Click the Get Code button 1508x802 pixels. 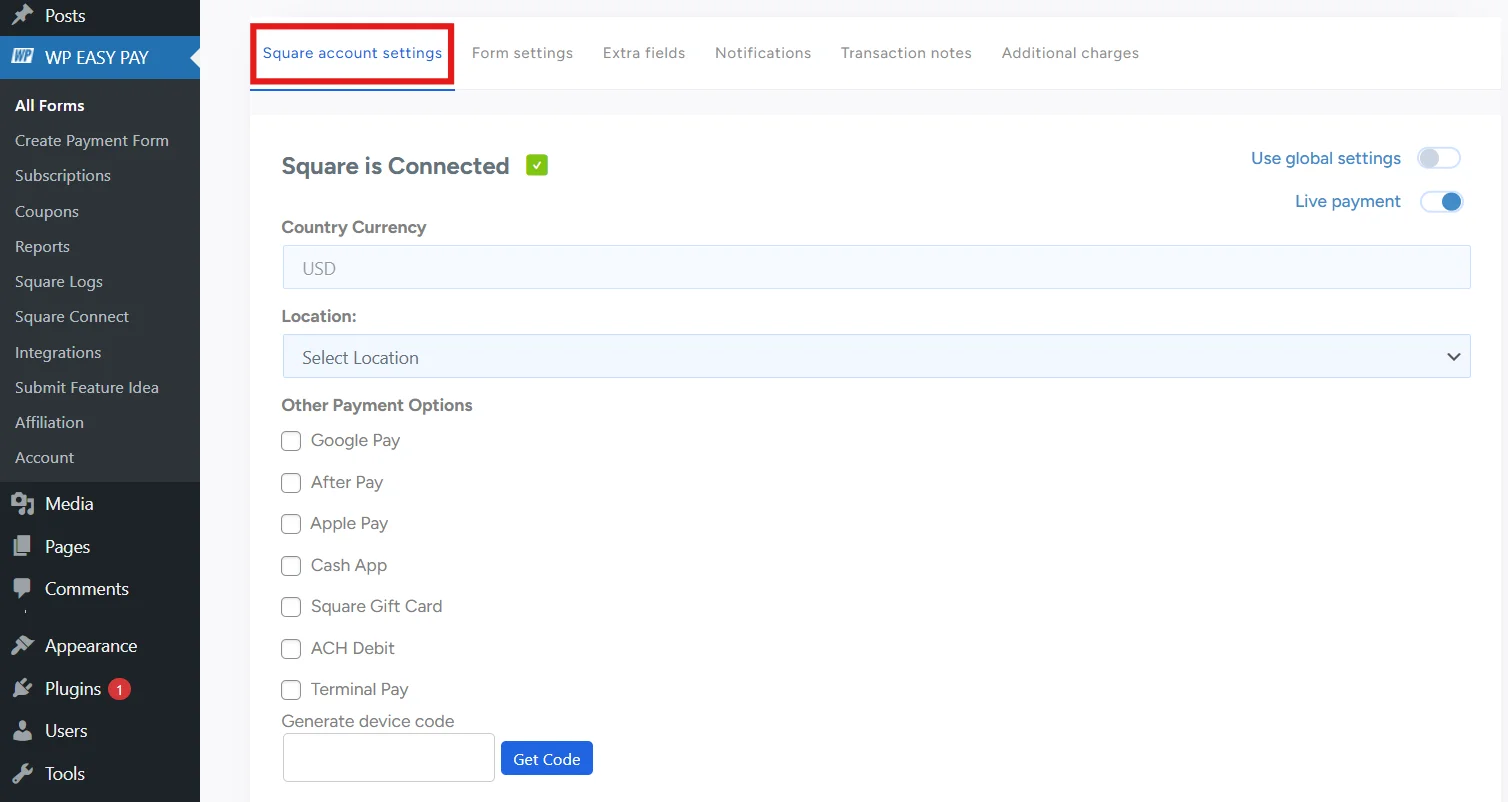coord(547,758)
